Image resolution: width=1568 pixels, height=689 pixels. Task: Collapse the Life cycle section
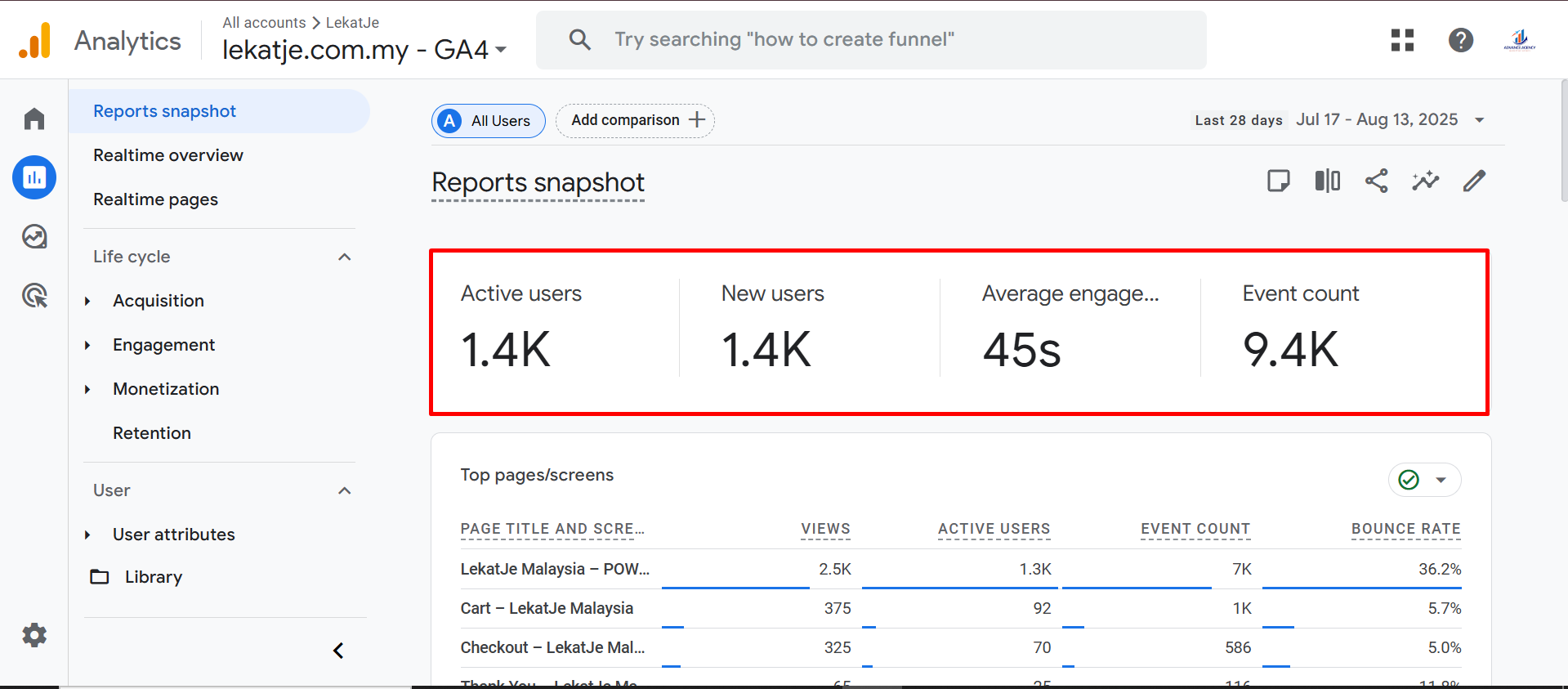(x=344, y=257)
